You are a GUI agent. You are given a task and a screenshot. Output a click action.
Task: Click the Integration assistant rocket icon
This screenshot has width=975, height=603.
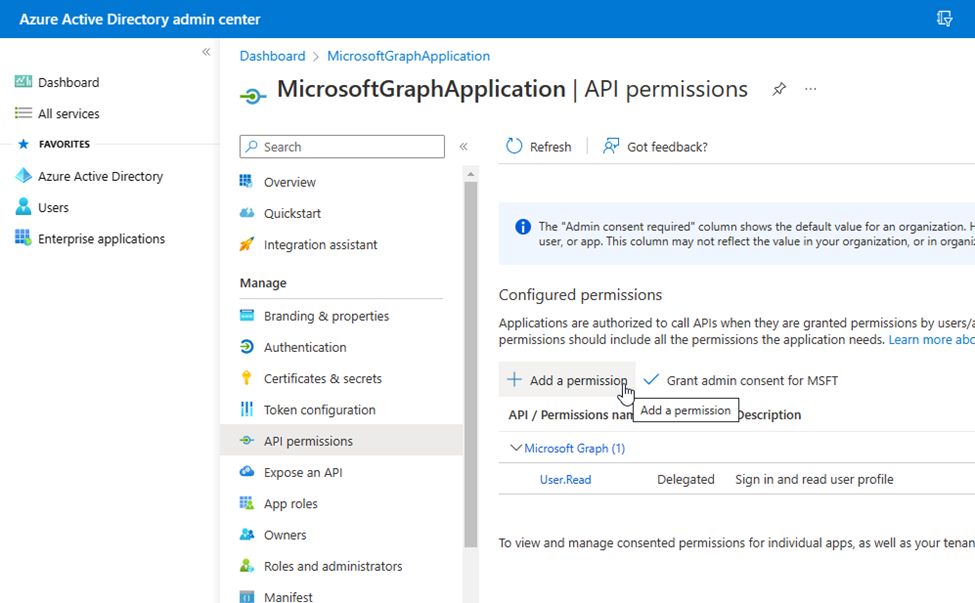tap(247, 244)
